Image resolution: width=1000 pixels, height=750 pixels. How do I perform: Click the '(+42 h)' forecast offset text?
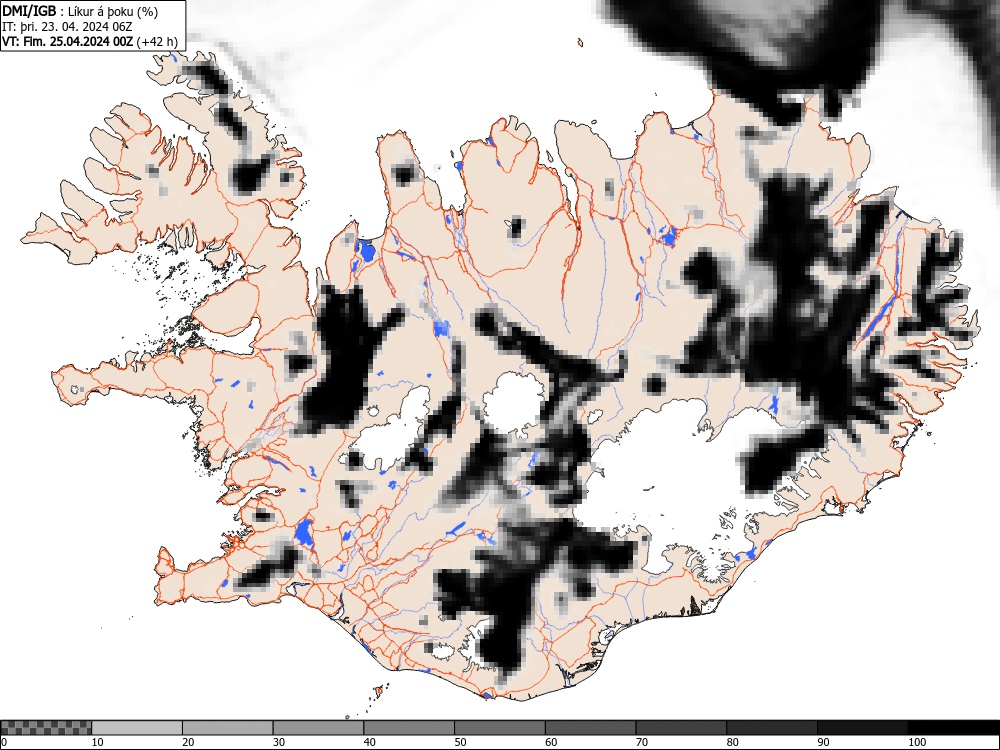pos(157,41)
